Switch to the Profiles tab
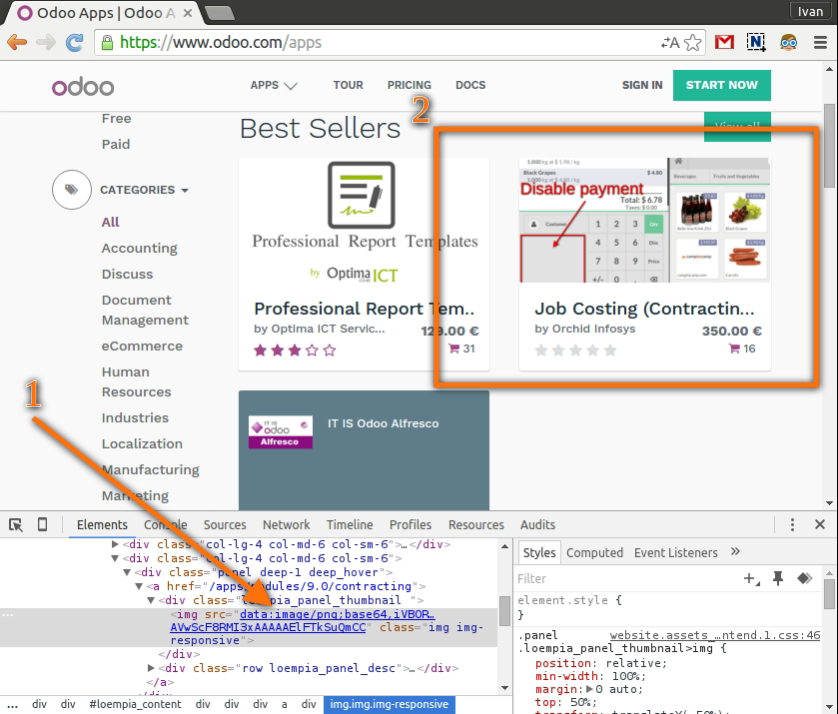Viewport: 838px width, 714px height. (410, 525)
